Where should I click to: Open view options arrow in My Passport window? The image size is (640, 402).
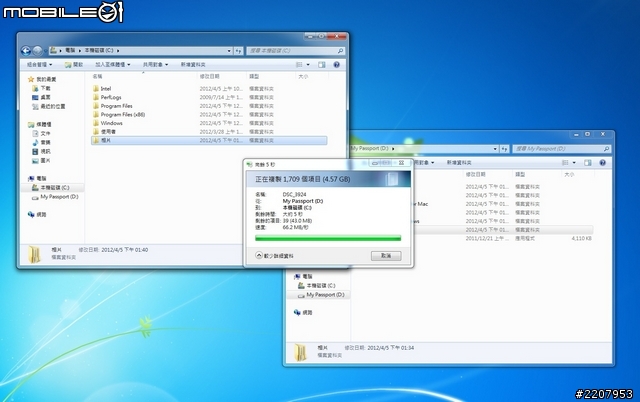click(574, 162)
